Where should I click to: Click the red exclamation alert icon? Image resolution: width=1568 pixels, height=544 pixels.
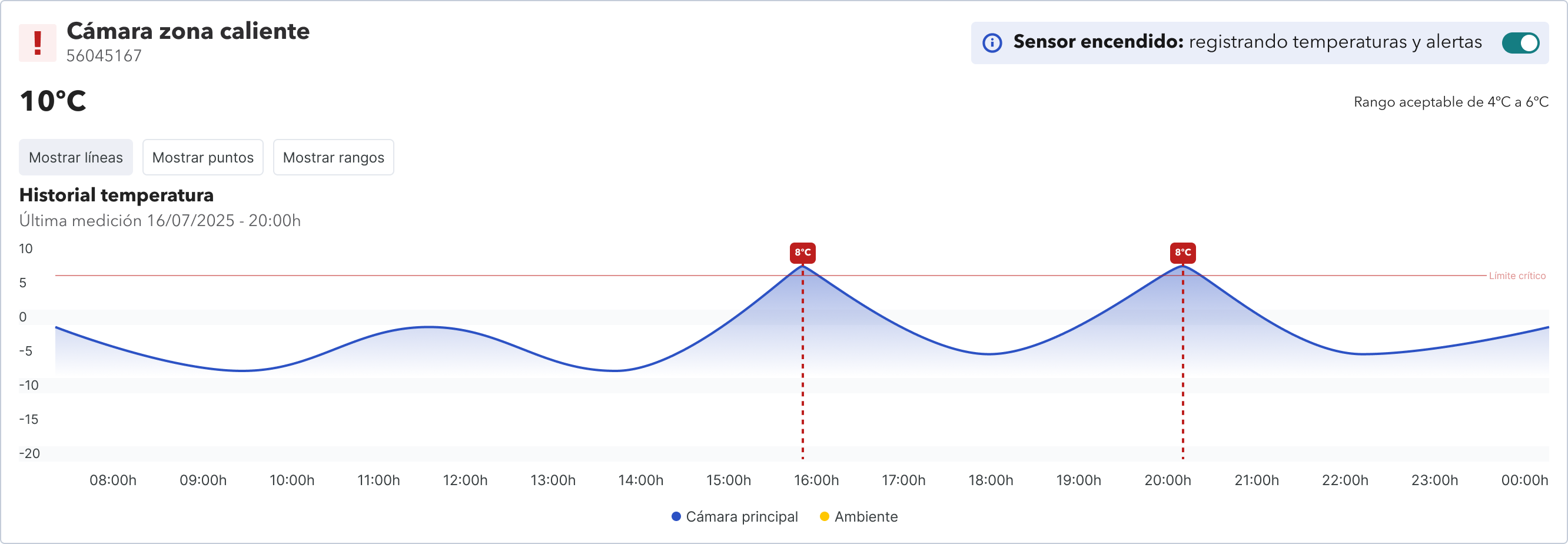click(37, 42)
